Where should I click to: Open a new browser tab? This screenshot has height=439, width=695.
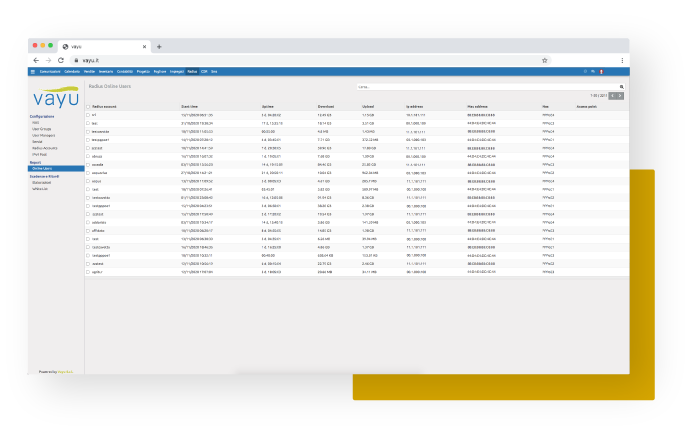click(159, 47)
